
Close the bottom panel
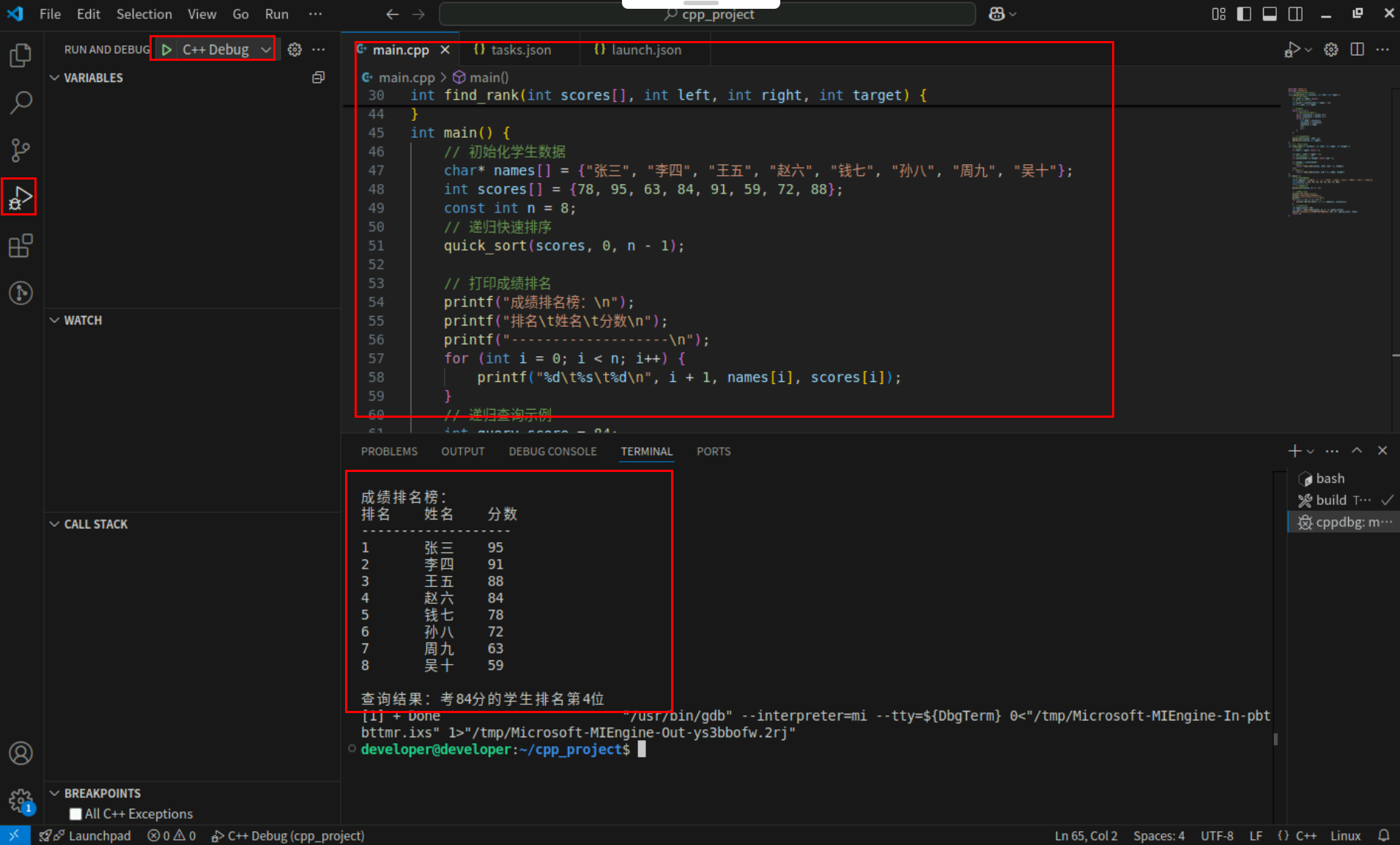[x=1382, y=451]
